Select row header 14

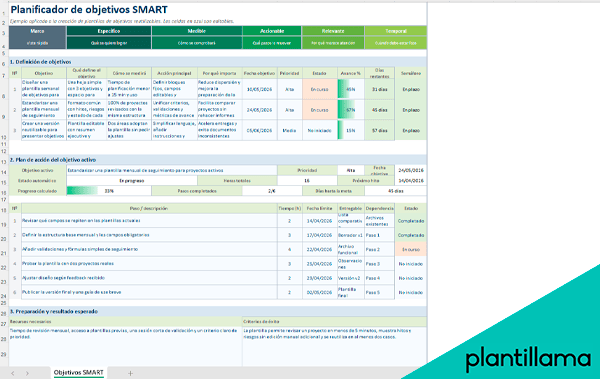(4, 172)
